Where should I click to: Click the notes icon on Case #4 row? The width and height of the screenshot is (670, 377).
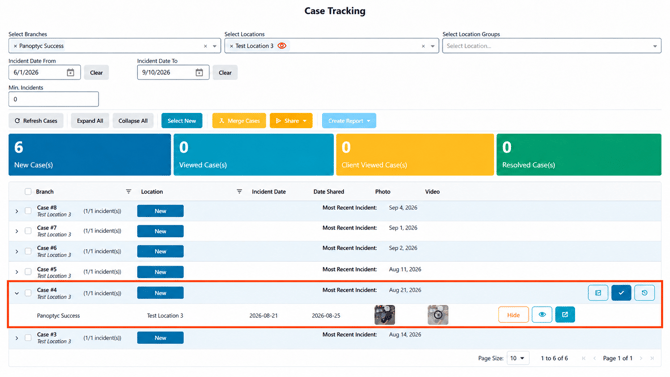598,293
